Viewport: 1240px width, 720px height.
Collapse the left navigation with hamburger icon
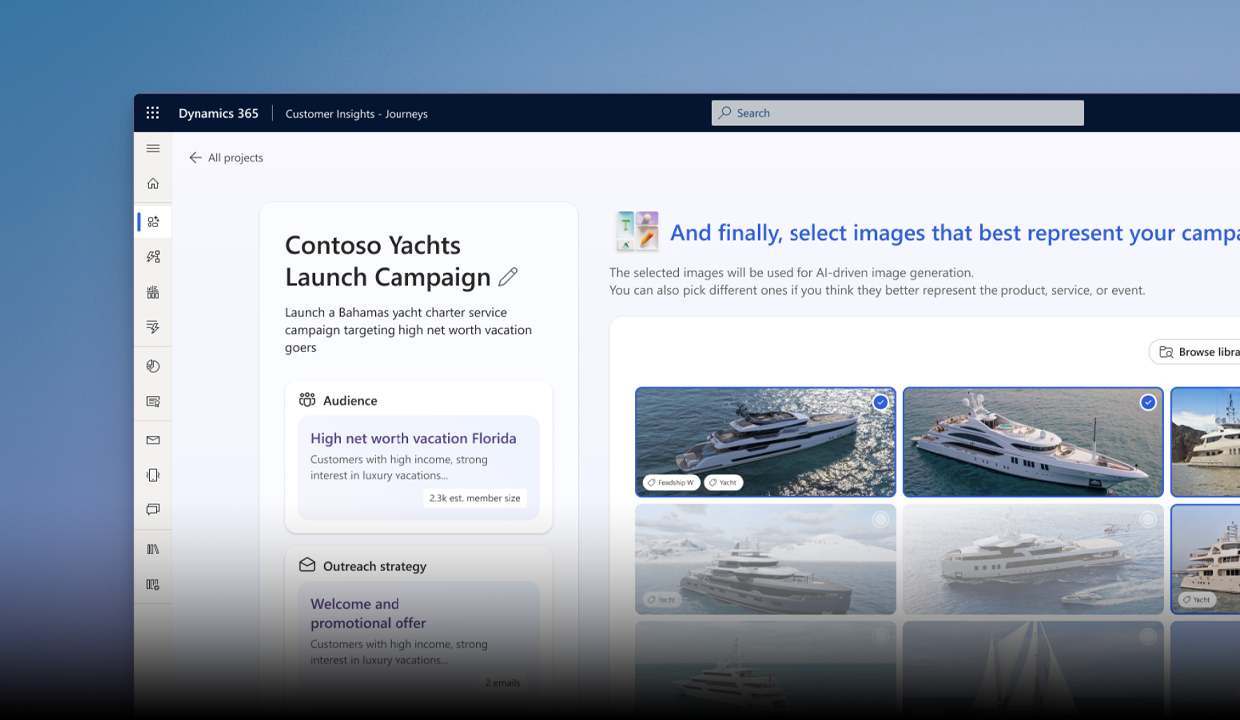pyautogui.click(x=153, y=148)
